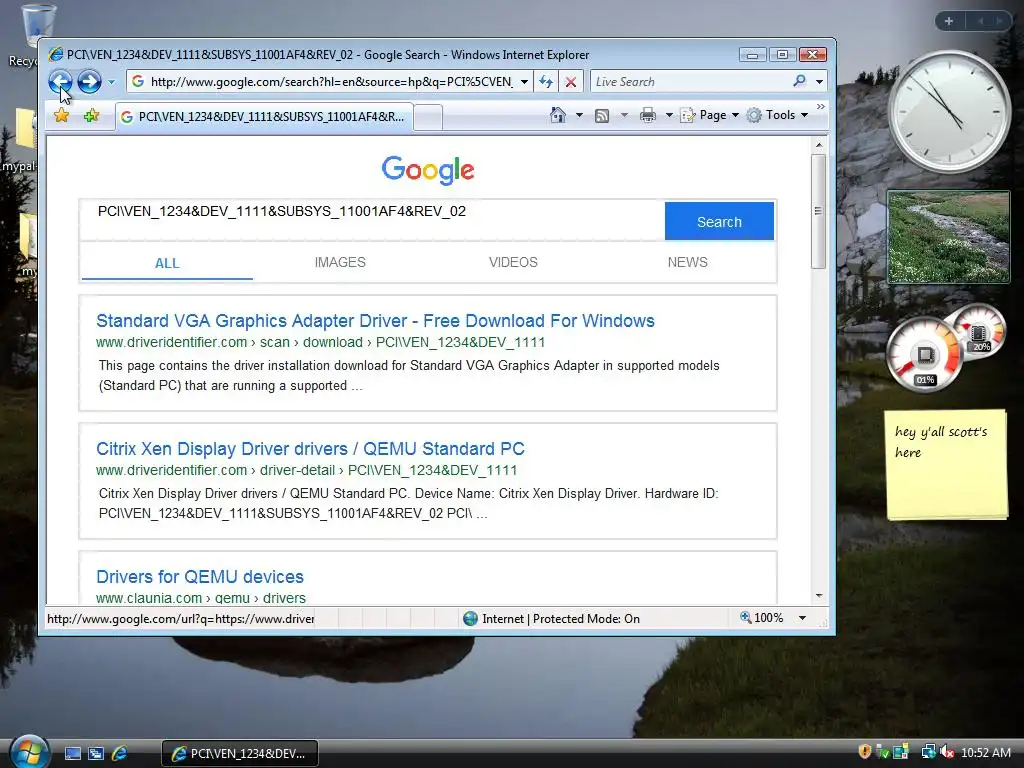The image size is (1024, 768).
Task: Launch Internet Explorer from quick launch
Action: point(119,753)
